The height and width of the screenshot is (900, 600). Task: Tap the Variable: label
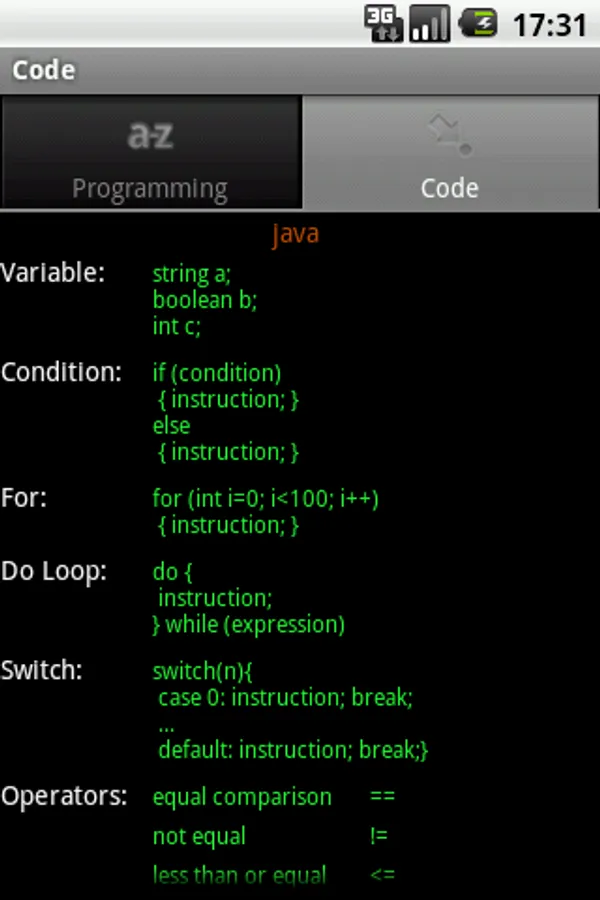[53, 273]
